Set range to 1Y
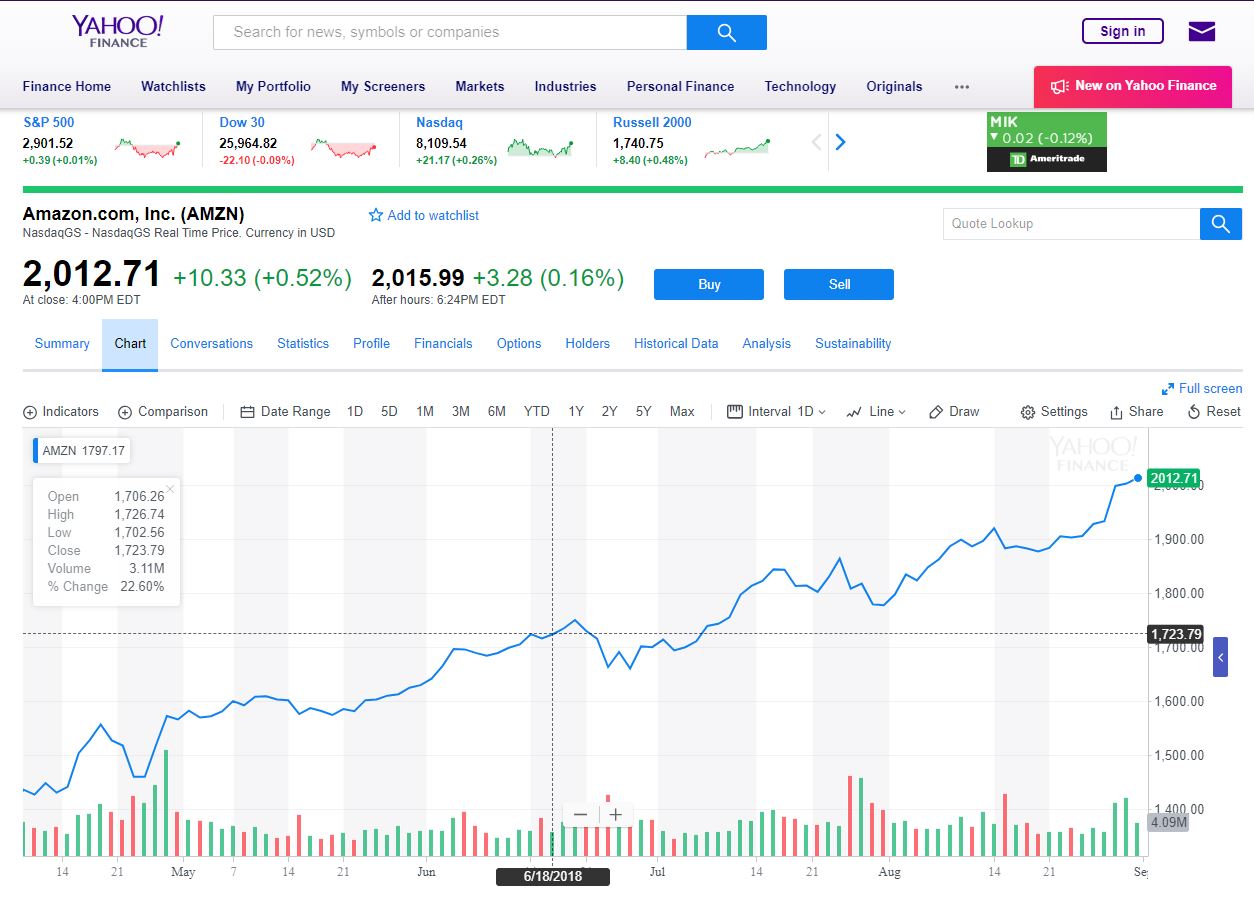 tap(576, 412)
